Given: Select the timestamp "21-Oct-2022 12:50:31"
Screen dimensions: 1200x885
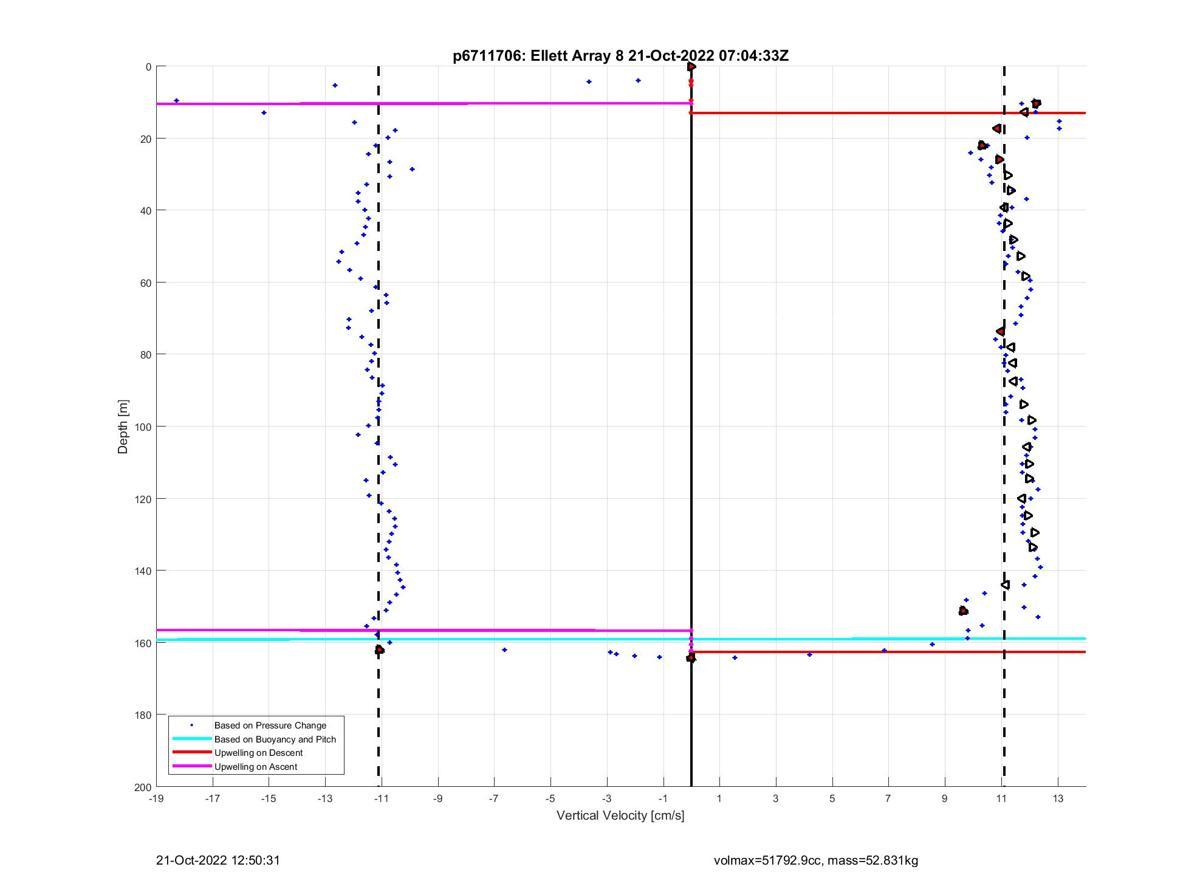Looking at the screenshot, I should pos(218,860).
